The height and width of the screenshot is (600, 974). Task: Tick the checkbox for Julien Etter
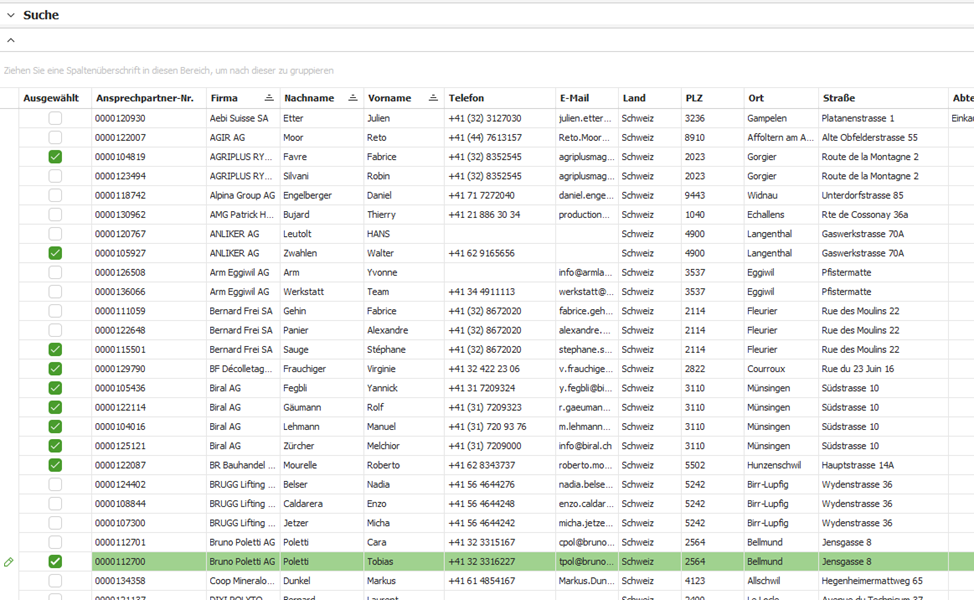(x=55, y=118)
